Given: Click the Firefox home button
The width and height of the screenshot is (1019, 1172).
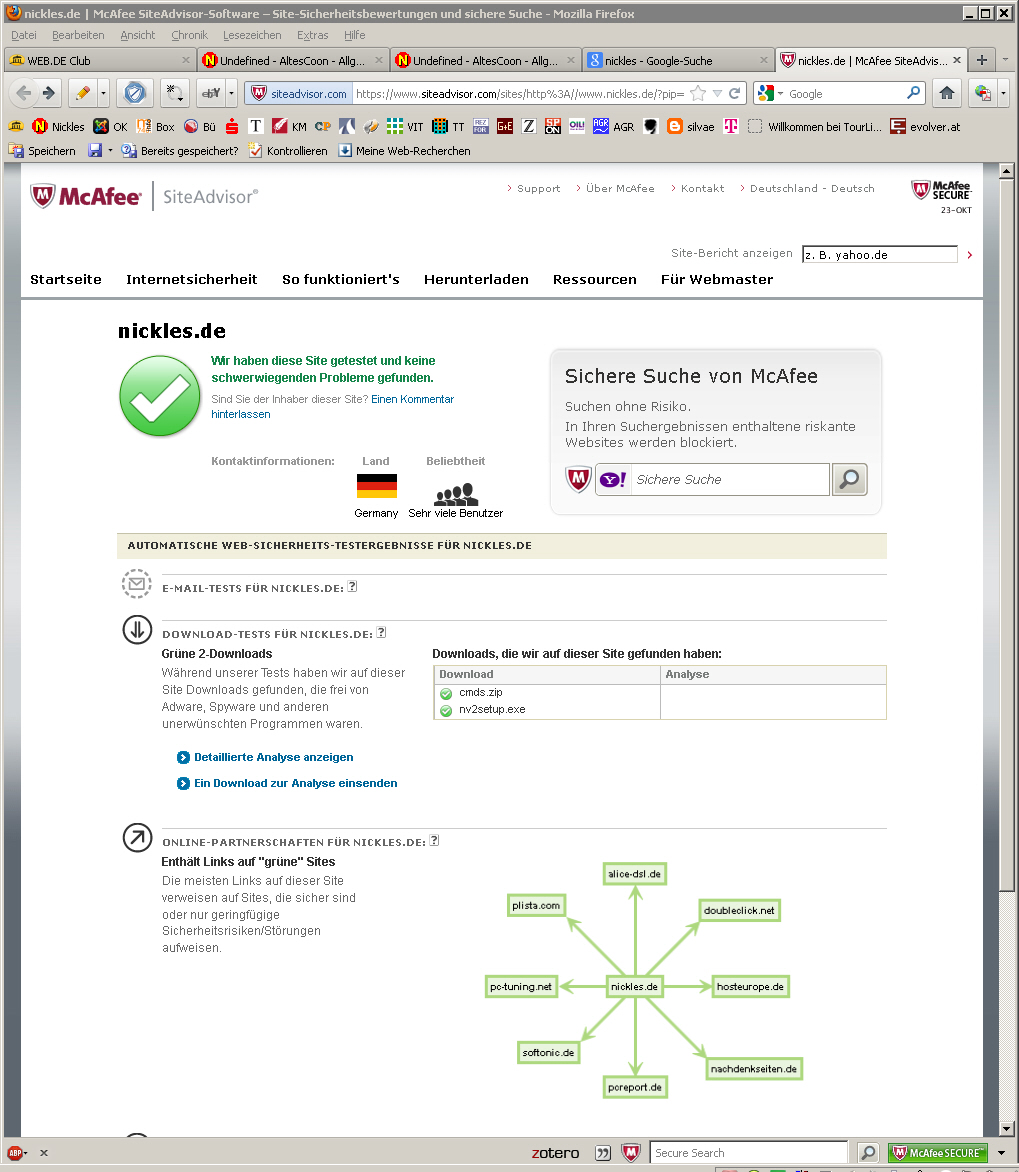Looking at the screenshot, I should [946, 93].
